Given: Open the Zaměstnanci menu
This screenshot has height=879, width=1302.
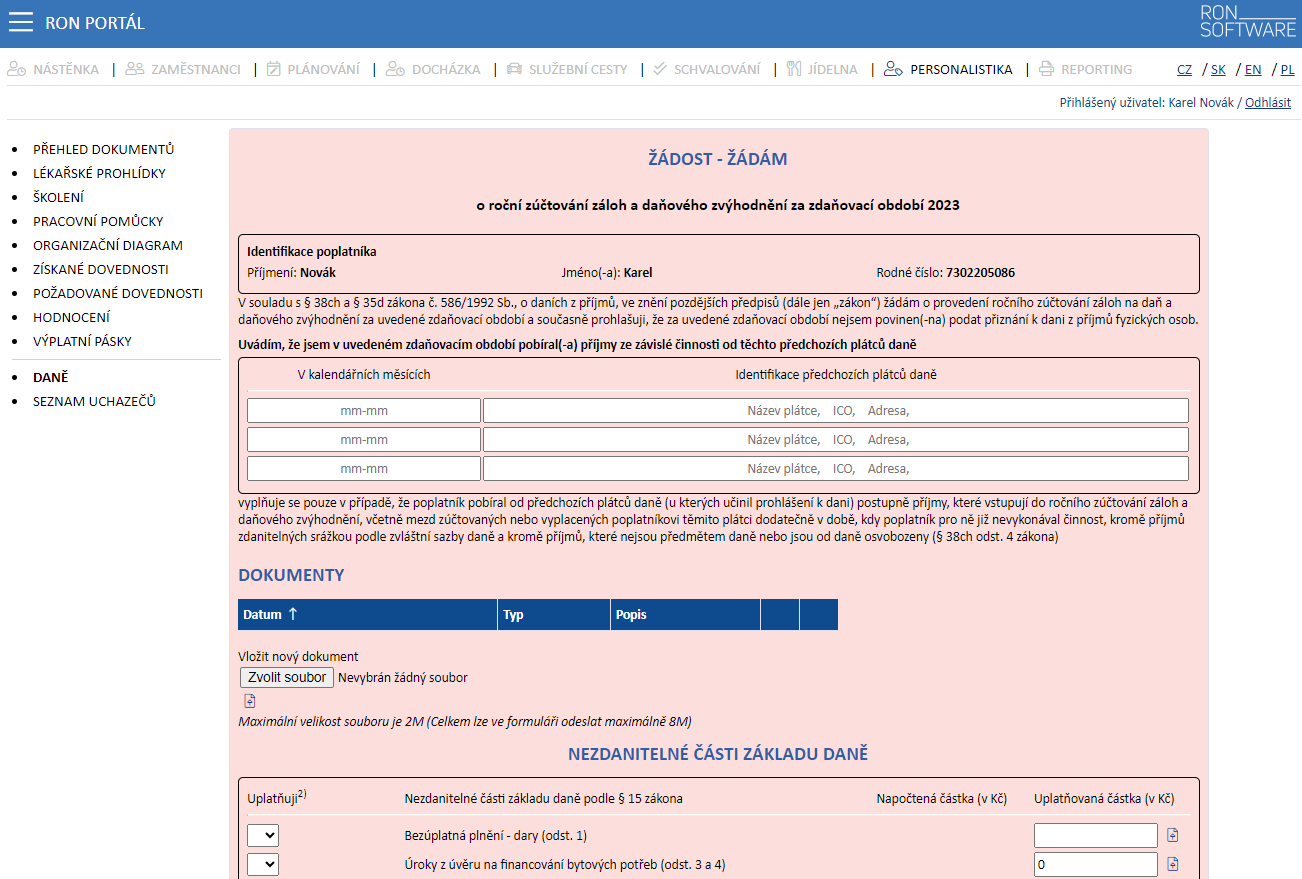Looking at the screenshot, I should 196,69.
